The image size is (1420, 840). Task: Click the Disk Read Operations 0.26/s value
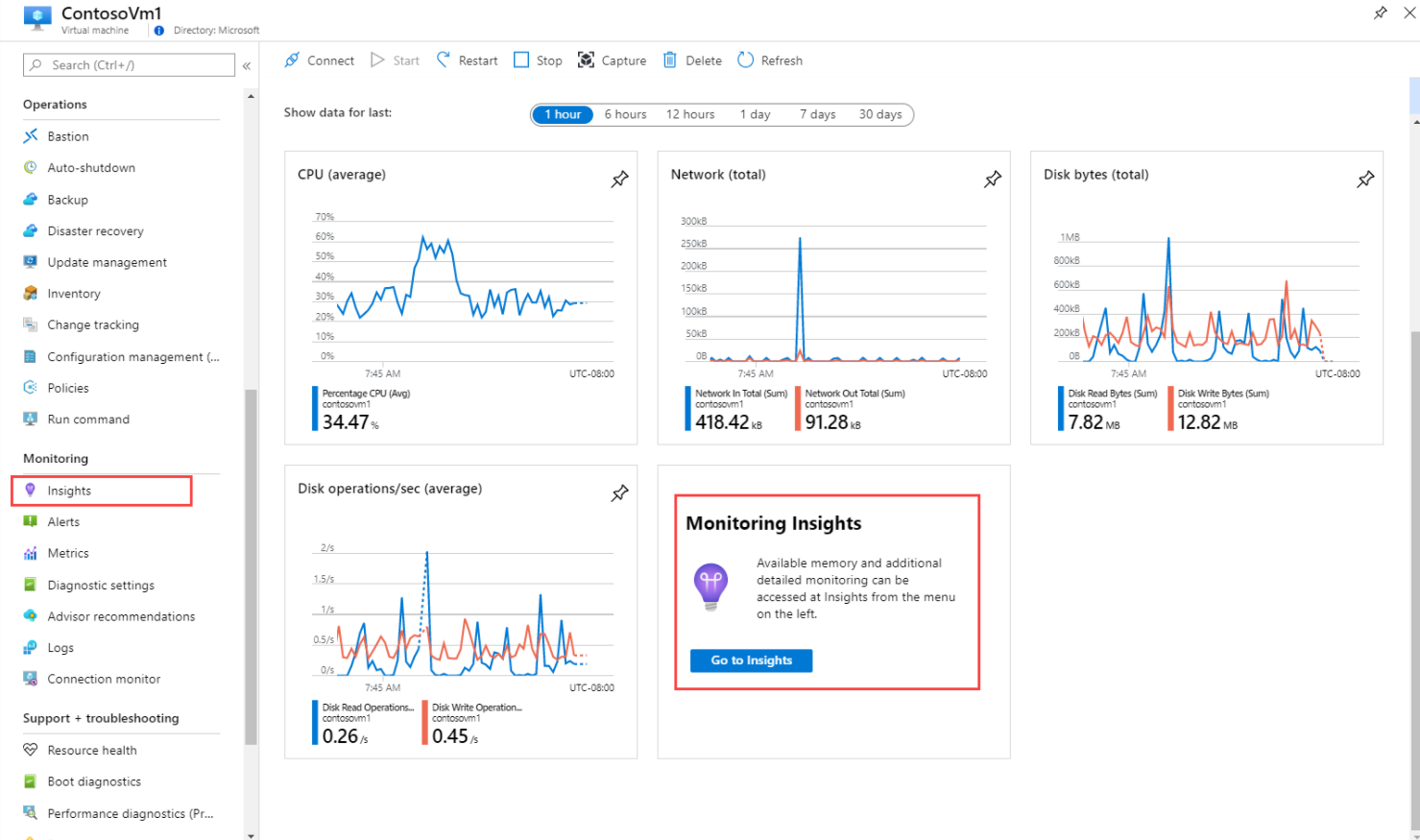click(x=345, y=735)
